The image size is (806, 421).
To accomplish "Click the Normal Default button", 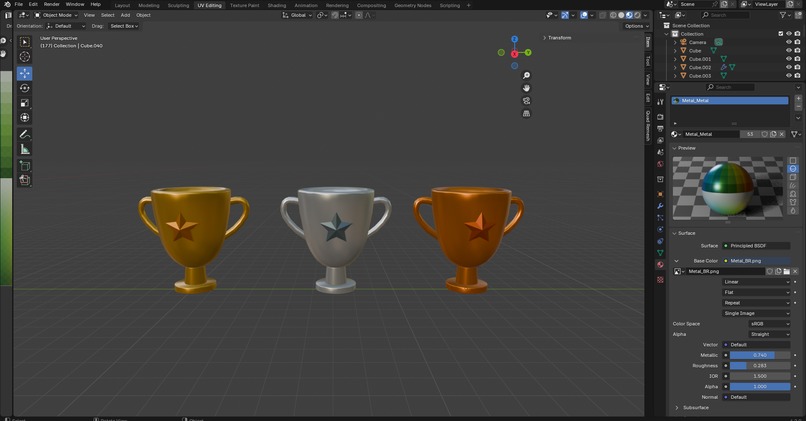I will click(756, 397).
